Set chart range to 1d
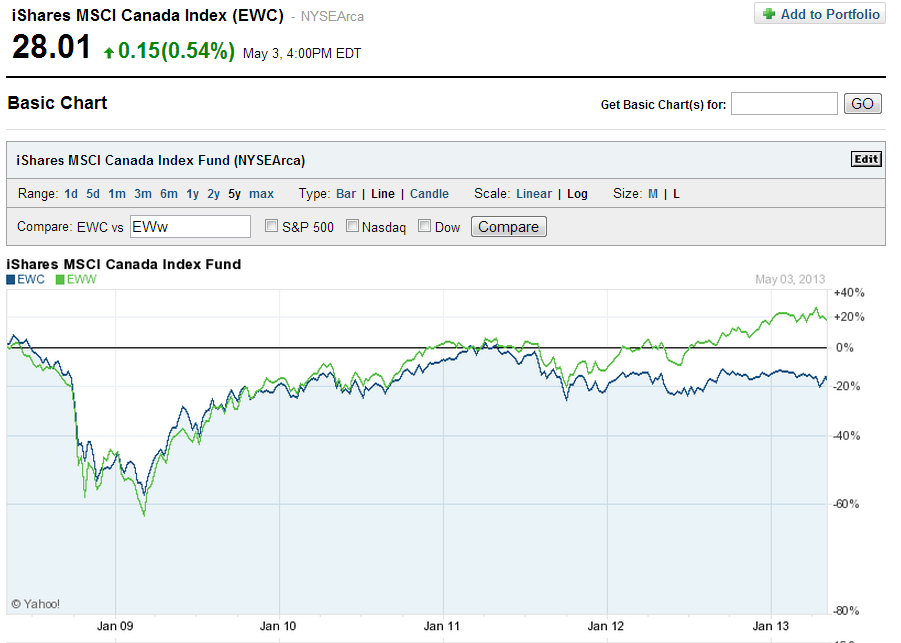This screenshot has width=901, height=643. (71, 194)
